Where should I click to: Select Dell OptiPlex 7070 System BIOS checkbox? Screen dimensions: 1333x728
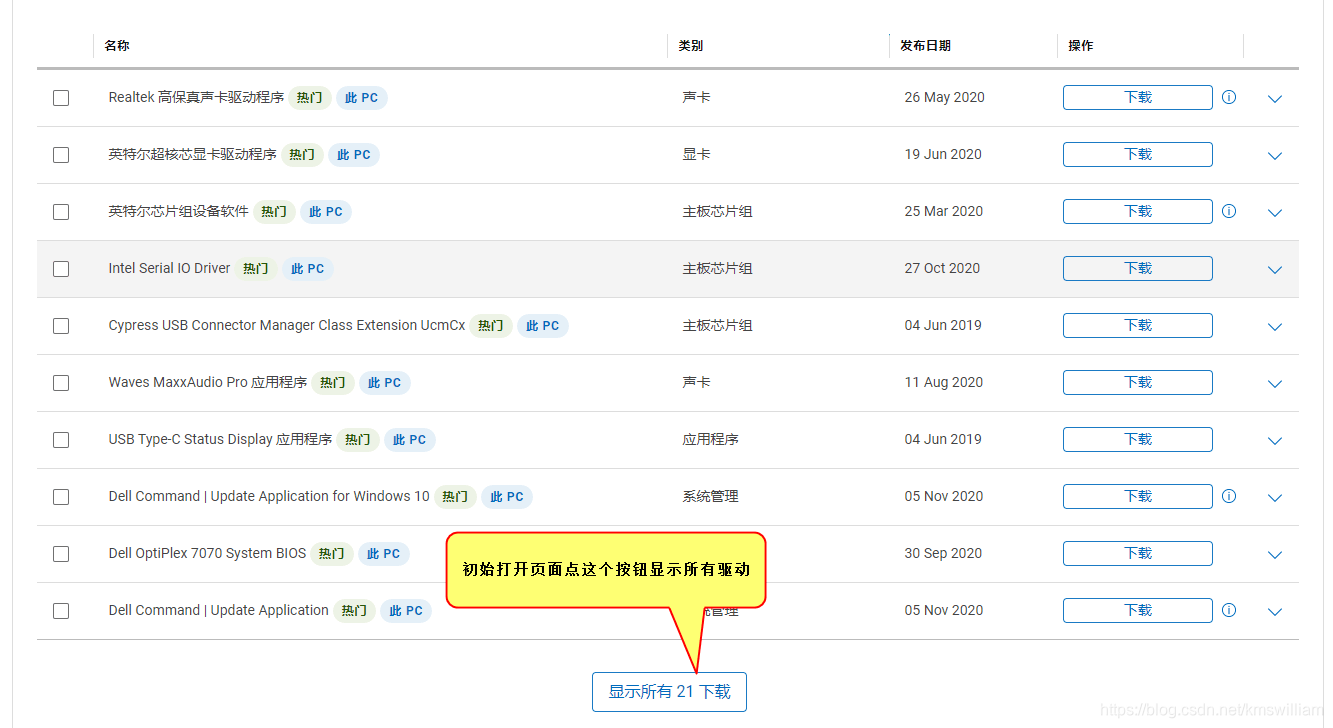pyautogui.click(x=61, y=554)
